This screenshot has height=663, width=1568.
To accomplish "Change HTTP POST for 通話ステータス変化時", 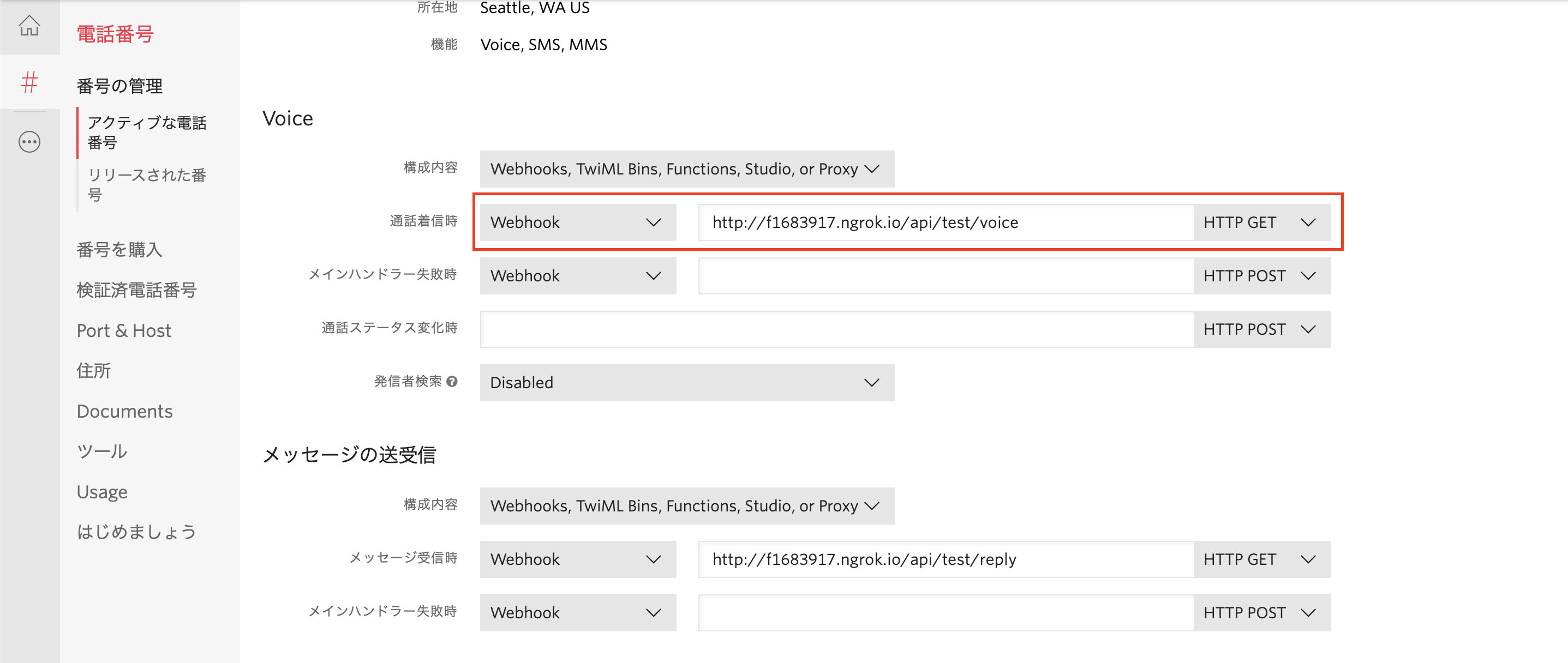I will [1262, 330].
